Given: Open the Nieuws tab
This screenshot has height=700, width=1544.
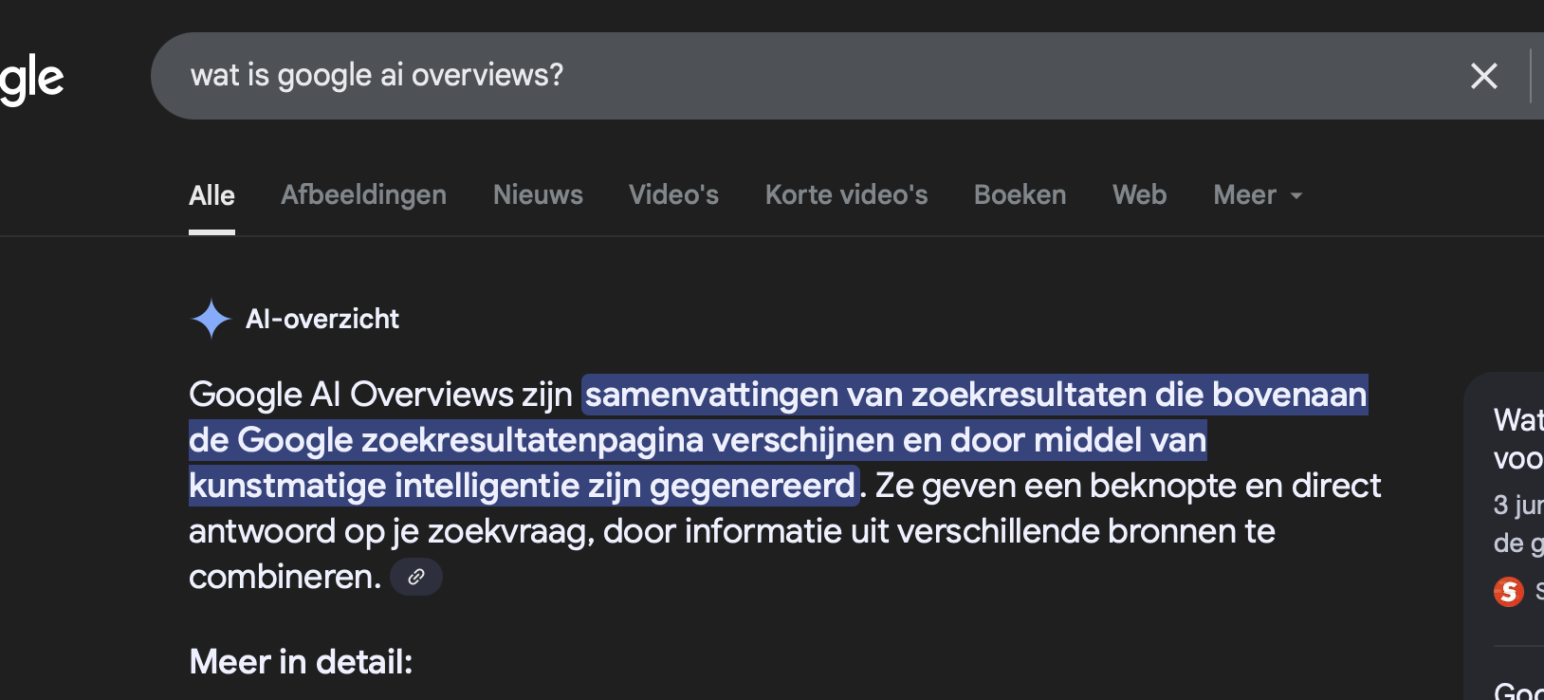Looking at the screenshot, I should [x=538, y=194].
